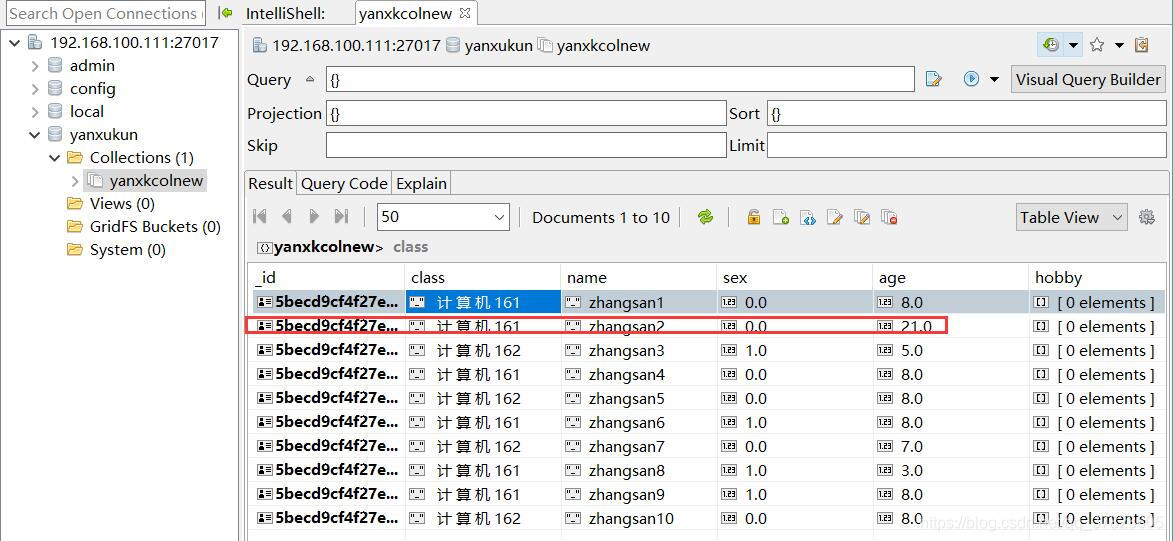
Task: Open Visual Query Builder
Action: pyautogui.click(x=1088, y=79)
